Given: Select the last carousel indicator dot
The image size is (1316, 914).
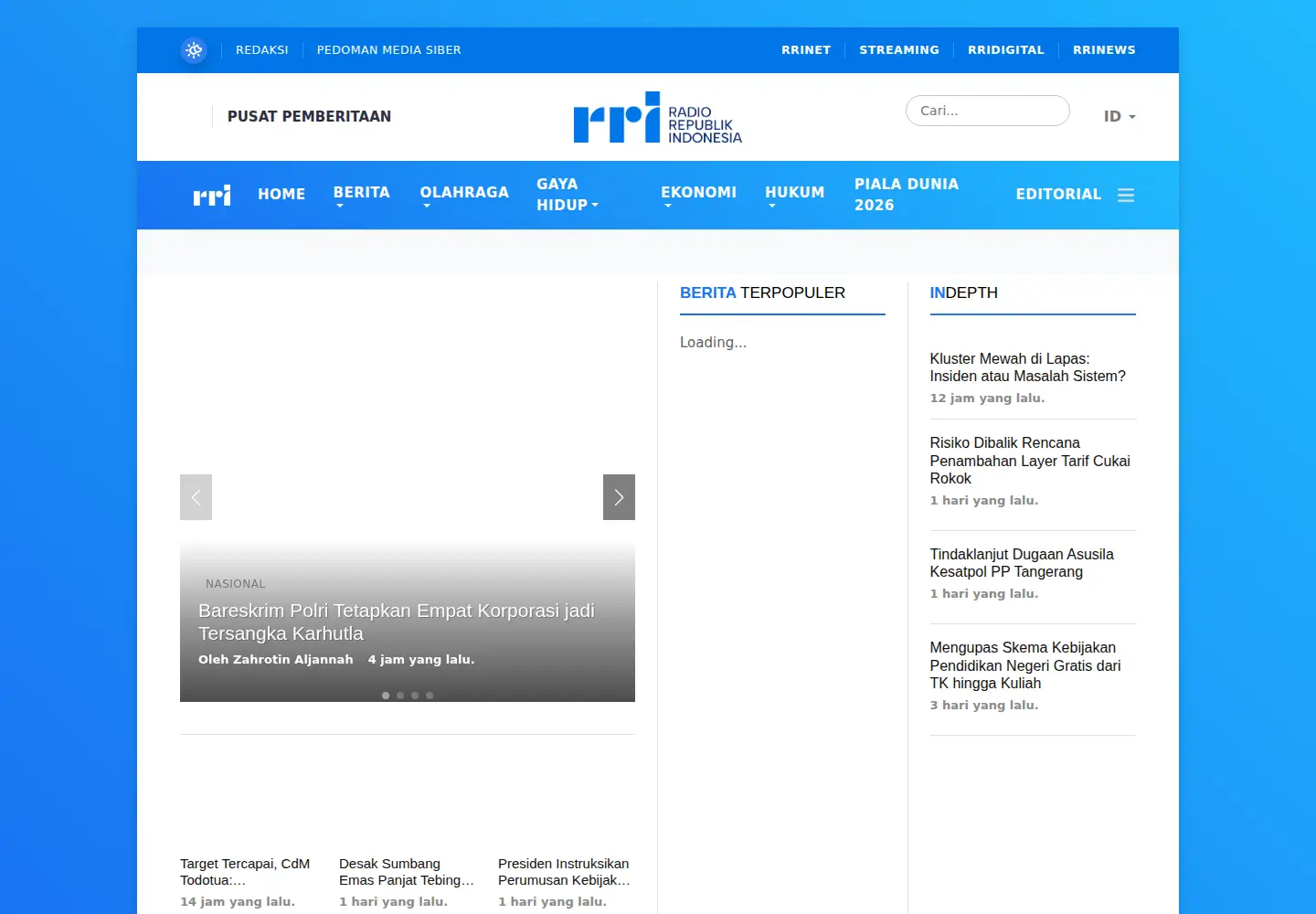Looking at the screenshot, I should click(x=430, y=696).
